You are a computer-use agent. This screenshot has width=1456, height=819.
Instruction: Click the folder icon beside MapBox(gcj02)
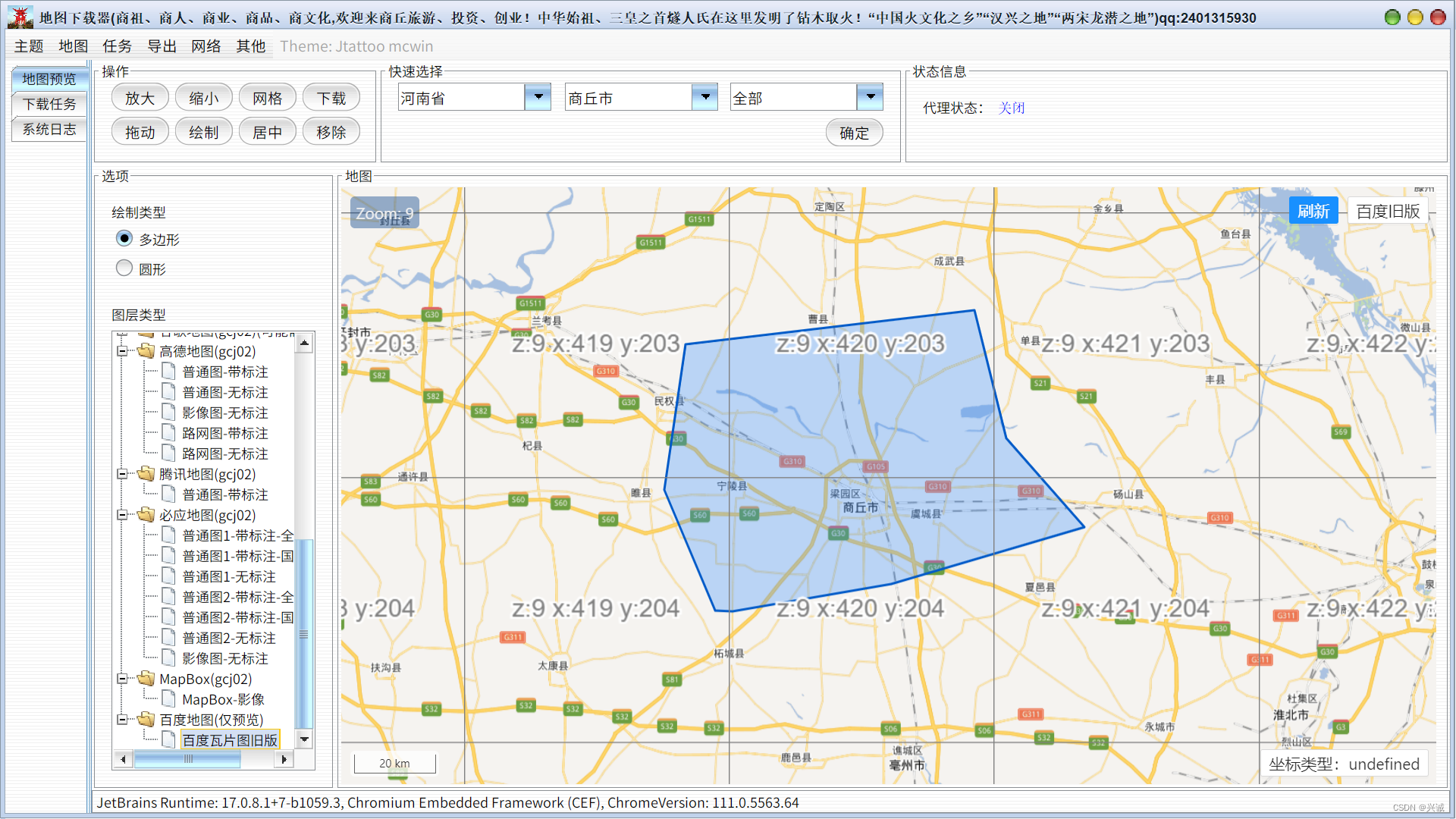click(146, 679)
